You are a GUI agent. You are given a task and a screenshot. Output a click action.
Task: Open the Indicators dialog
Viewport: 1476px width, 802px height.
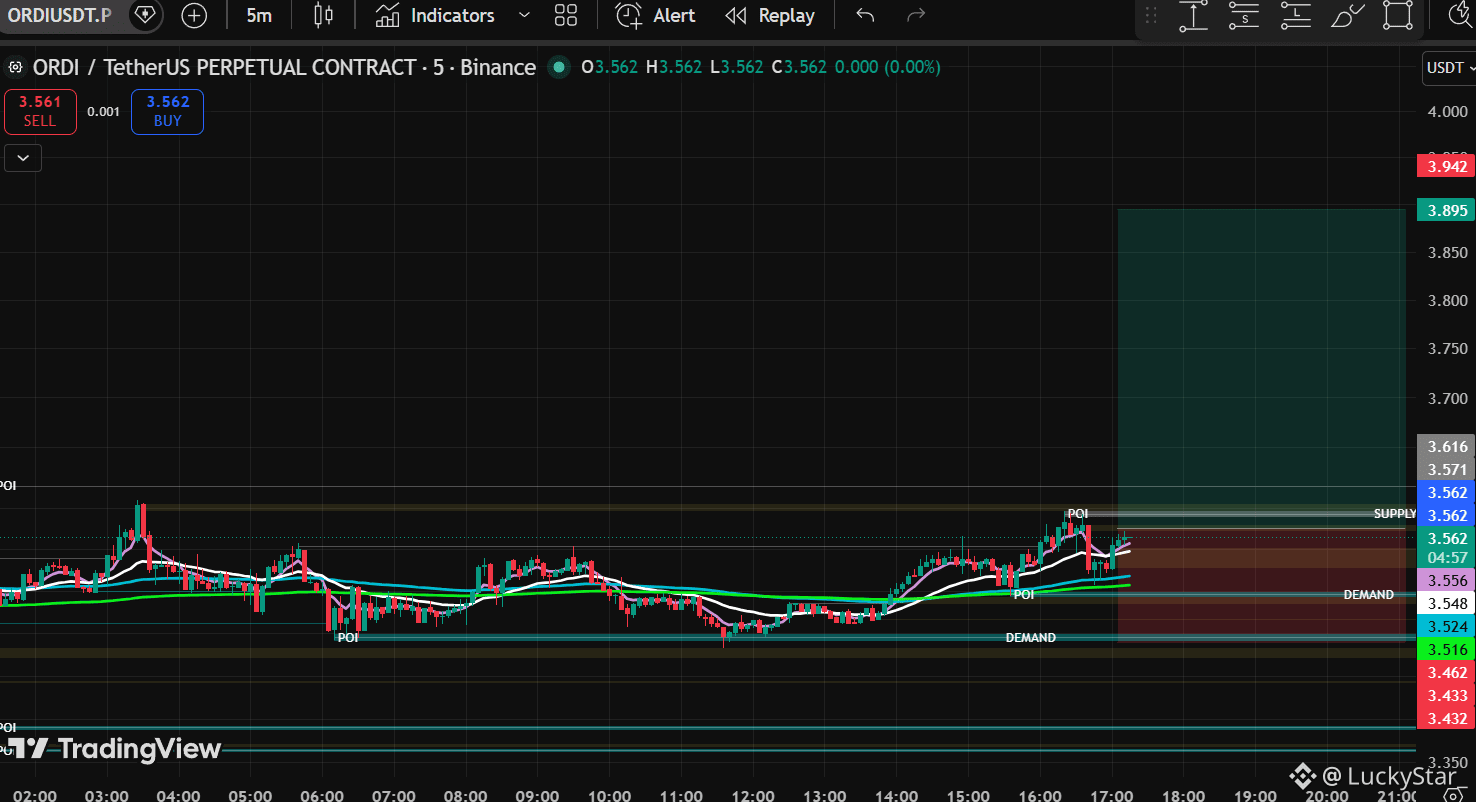tap(435, 15)
